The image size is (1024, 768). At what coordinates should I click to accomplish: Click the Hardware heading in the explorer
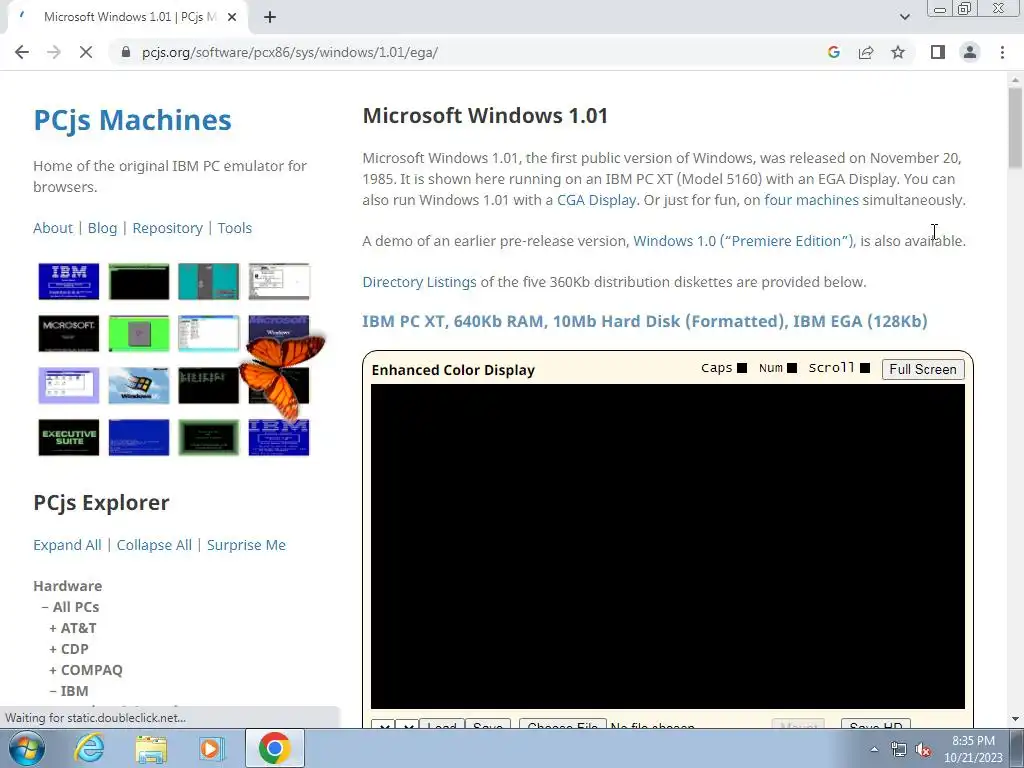[68, 586]
